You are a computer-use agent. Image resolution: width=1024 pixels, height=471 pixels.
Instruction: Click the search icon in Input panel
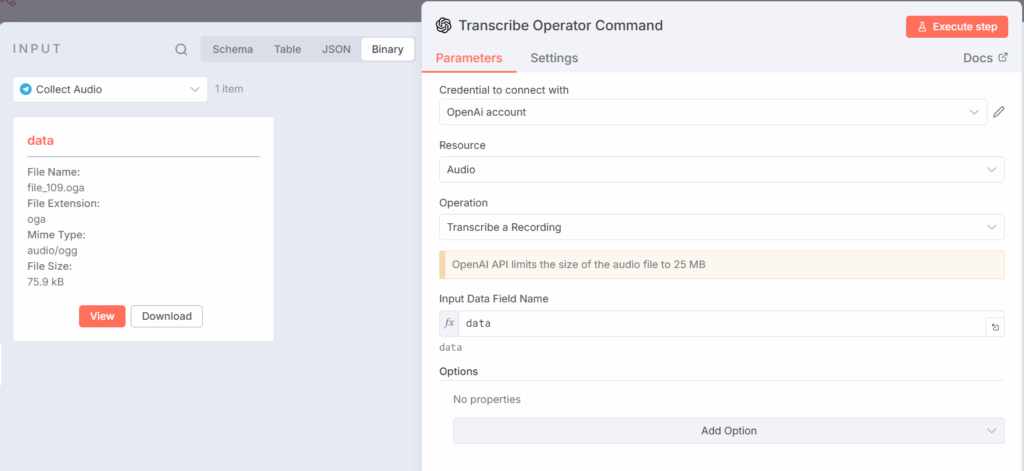[x=181, y=49]
